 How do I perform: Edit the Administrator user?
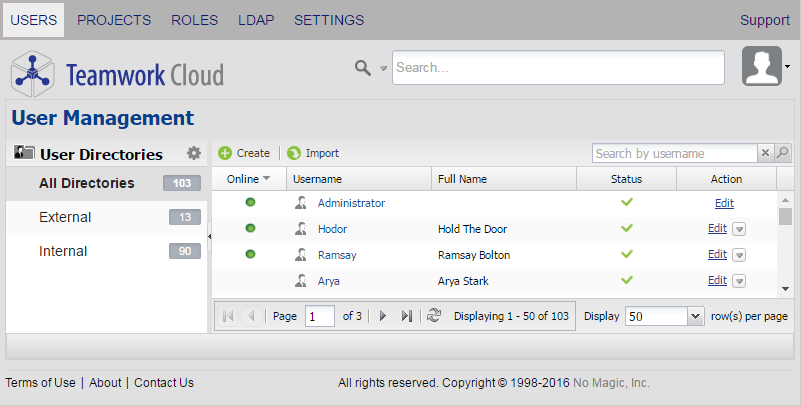(724, 203)
